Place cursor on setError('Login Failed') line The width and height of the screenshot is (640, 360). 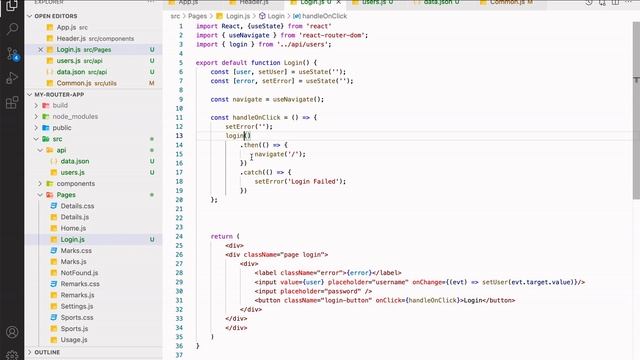pos(300,181)
